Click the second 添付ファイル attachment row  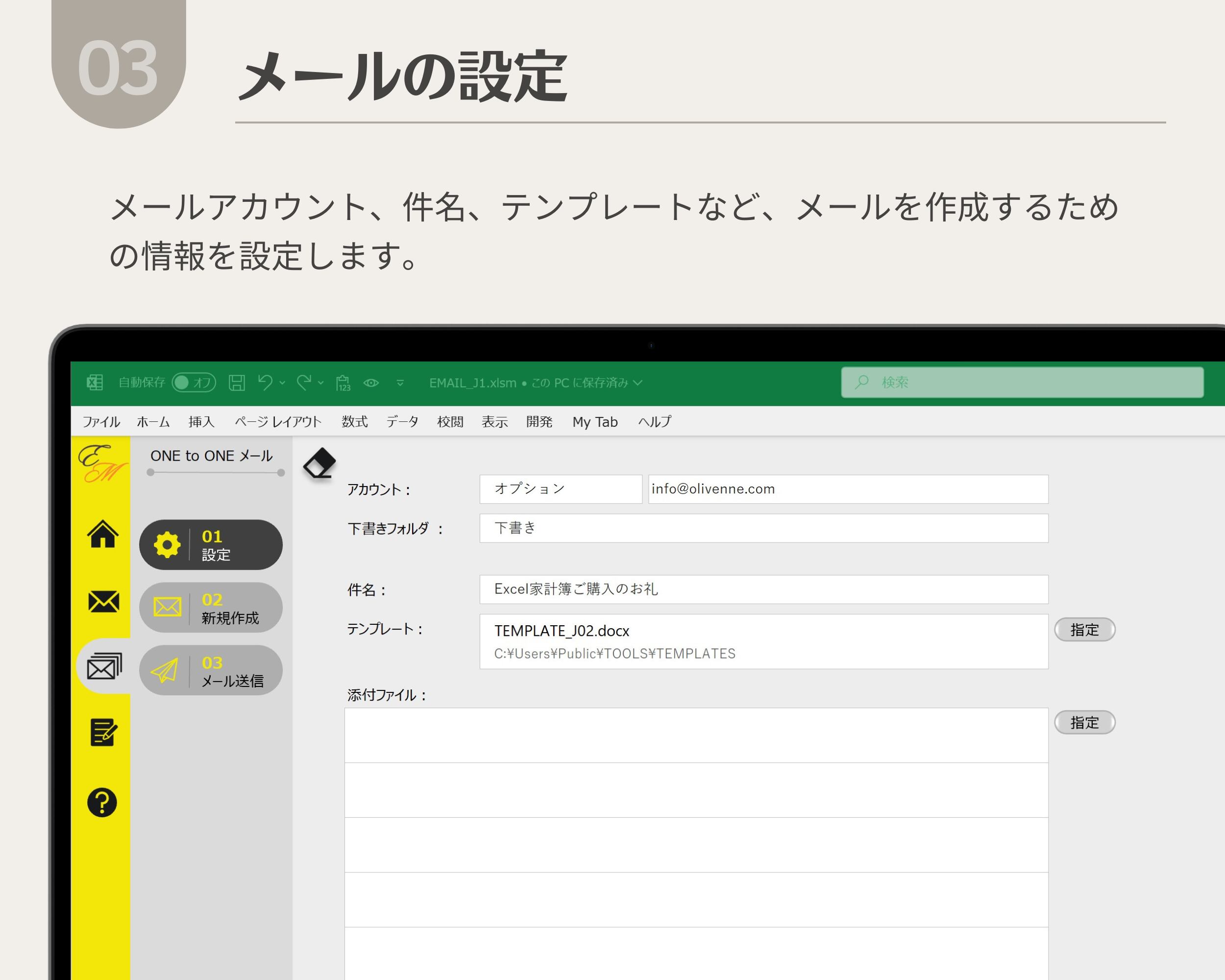697,790
